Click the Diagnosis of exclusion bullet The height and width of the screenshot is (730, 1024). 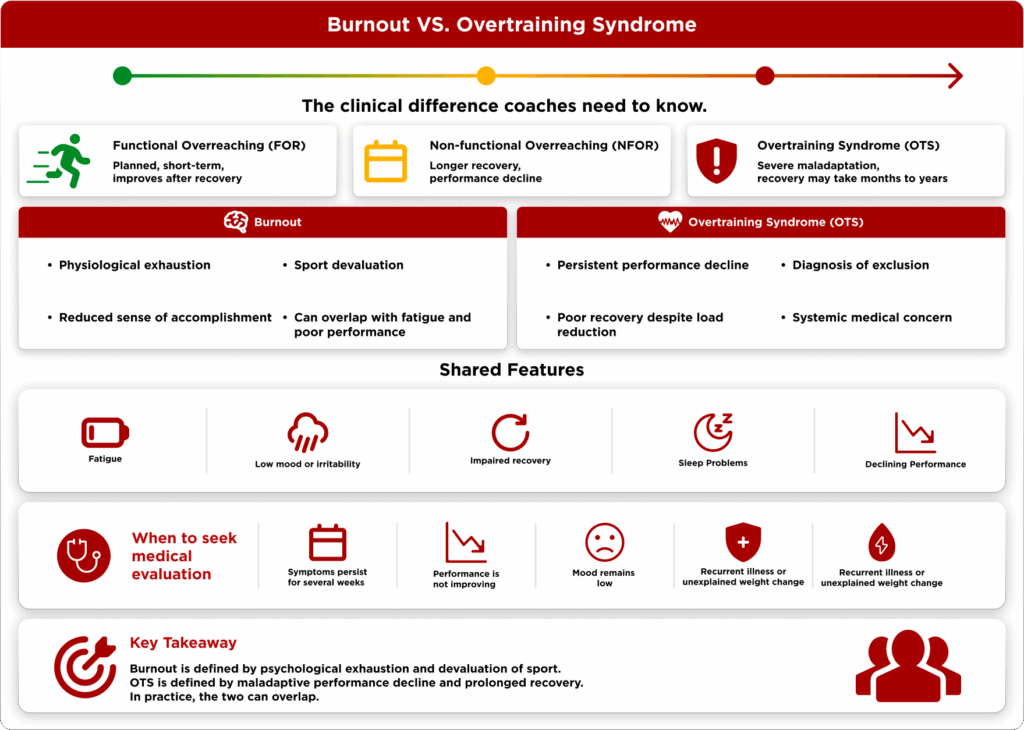click(x=861, y=265)
